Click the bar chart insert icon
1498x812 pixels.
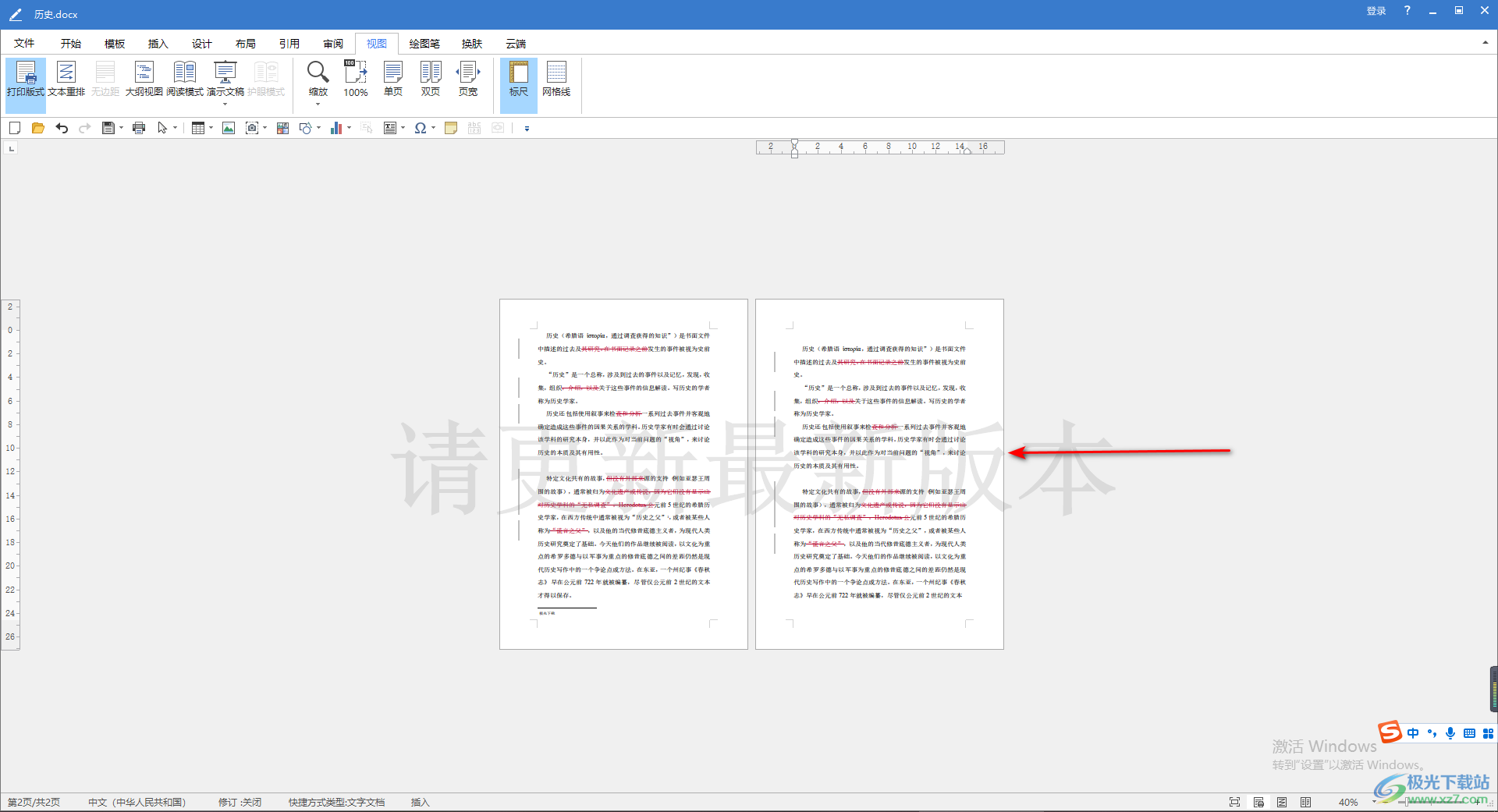pyautogui.click(x=336, y=128)
